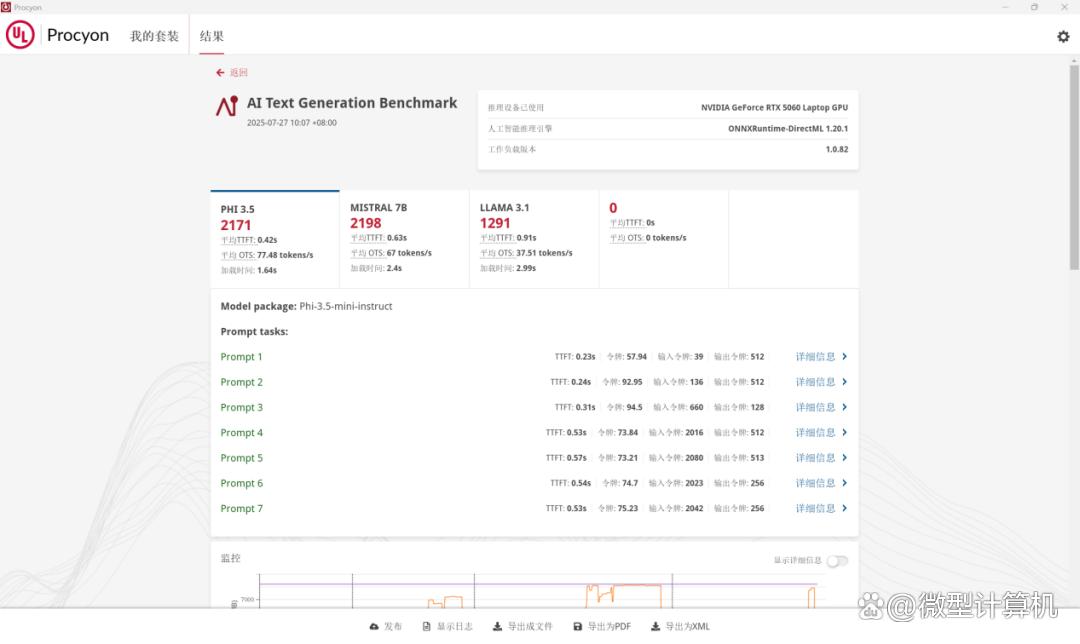The image size is (1080, 644).
Task: Select the PHI 3.5 results tab
Action: pyautogui.click(x=274, y=238)
